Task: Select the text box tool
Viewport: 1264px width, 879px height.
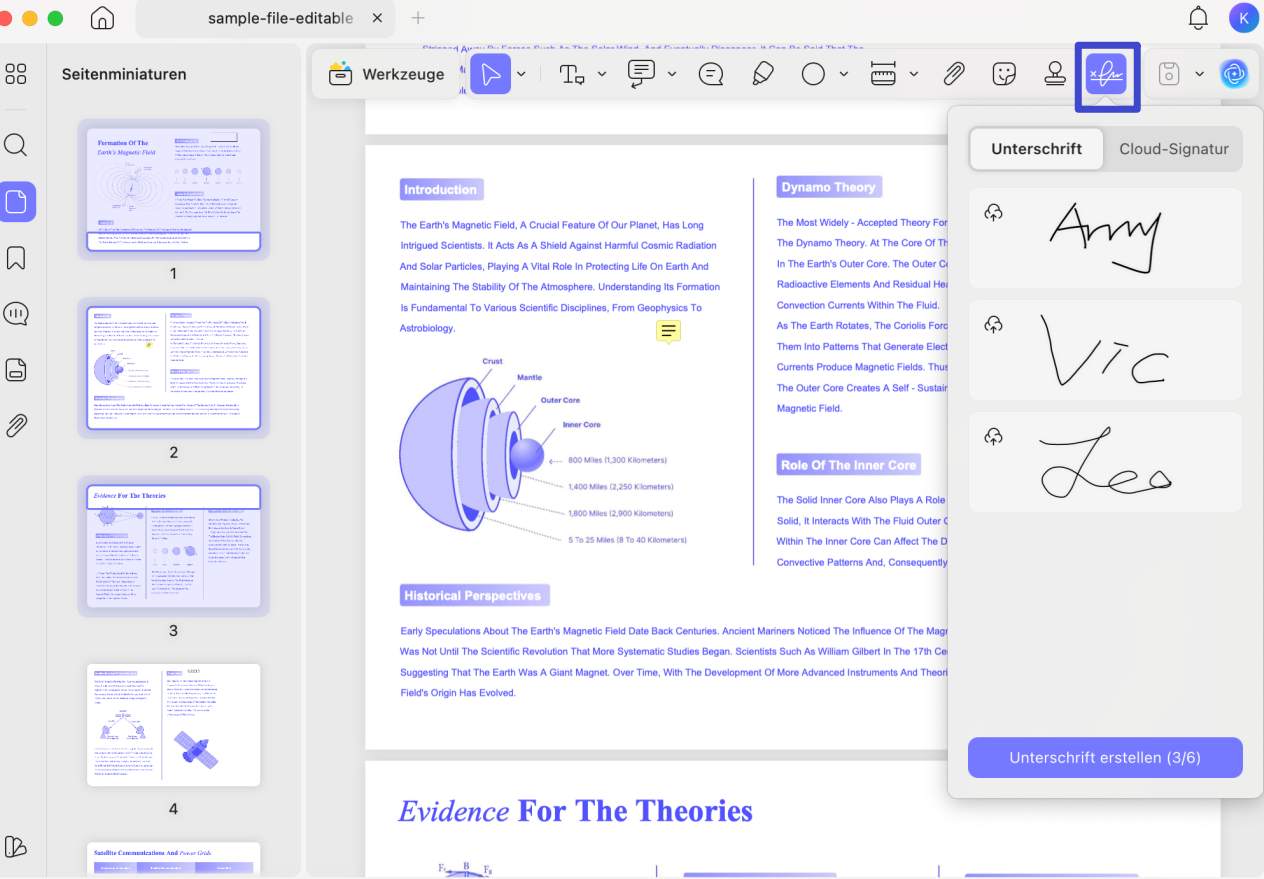Action: point(572,74)
